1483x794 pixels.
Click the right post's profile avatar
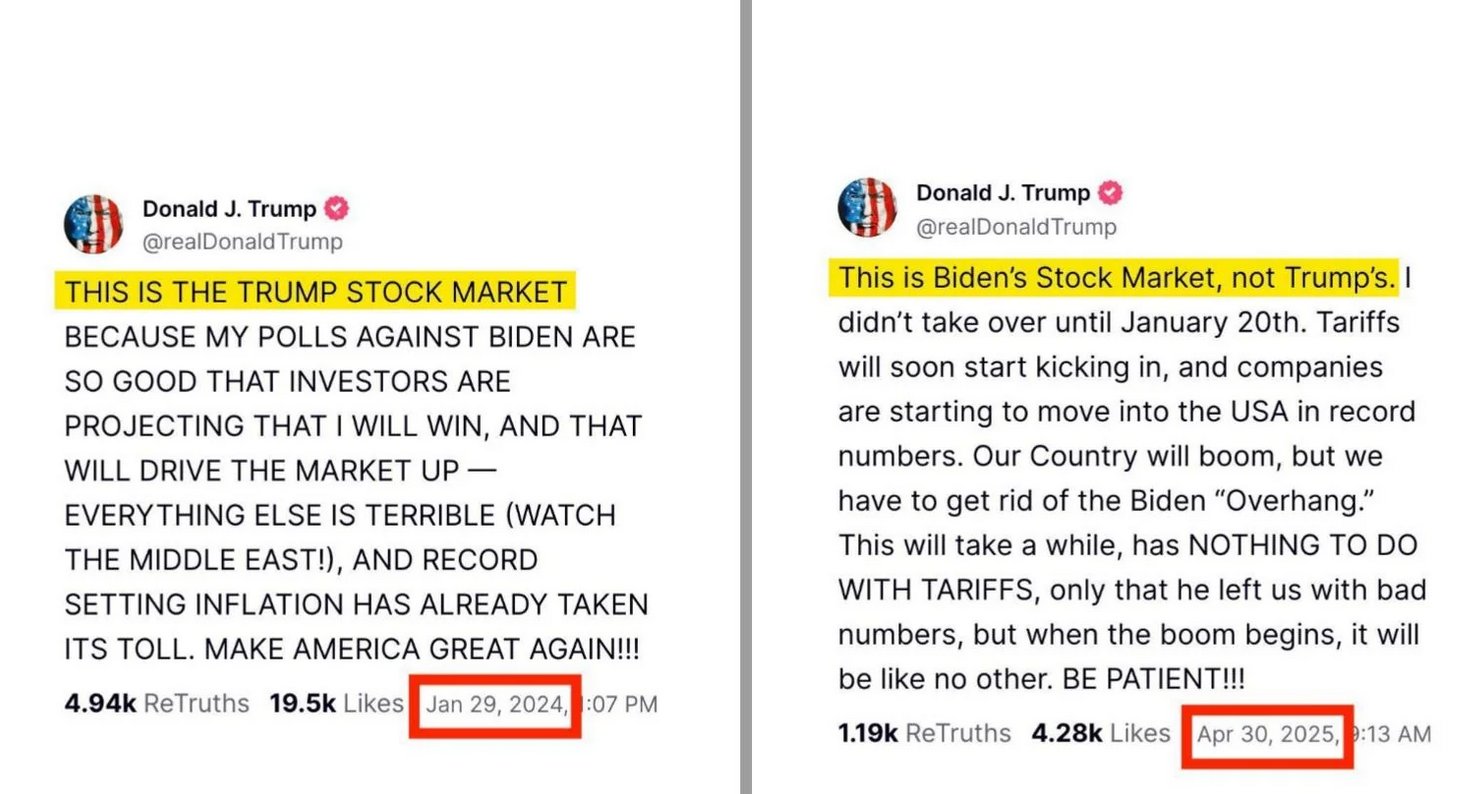coord(867,208)
